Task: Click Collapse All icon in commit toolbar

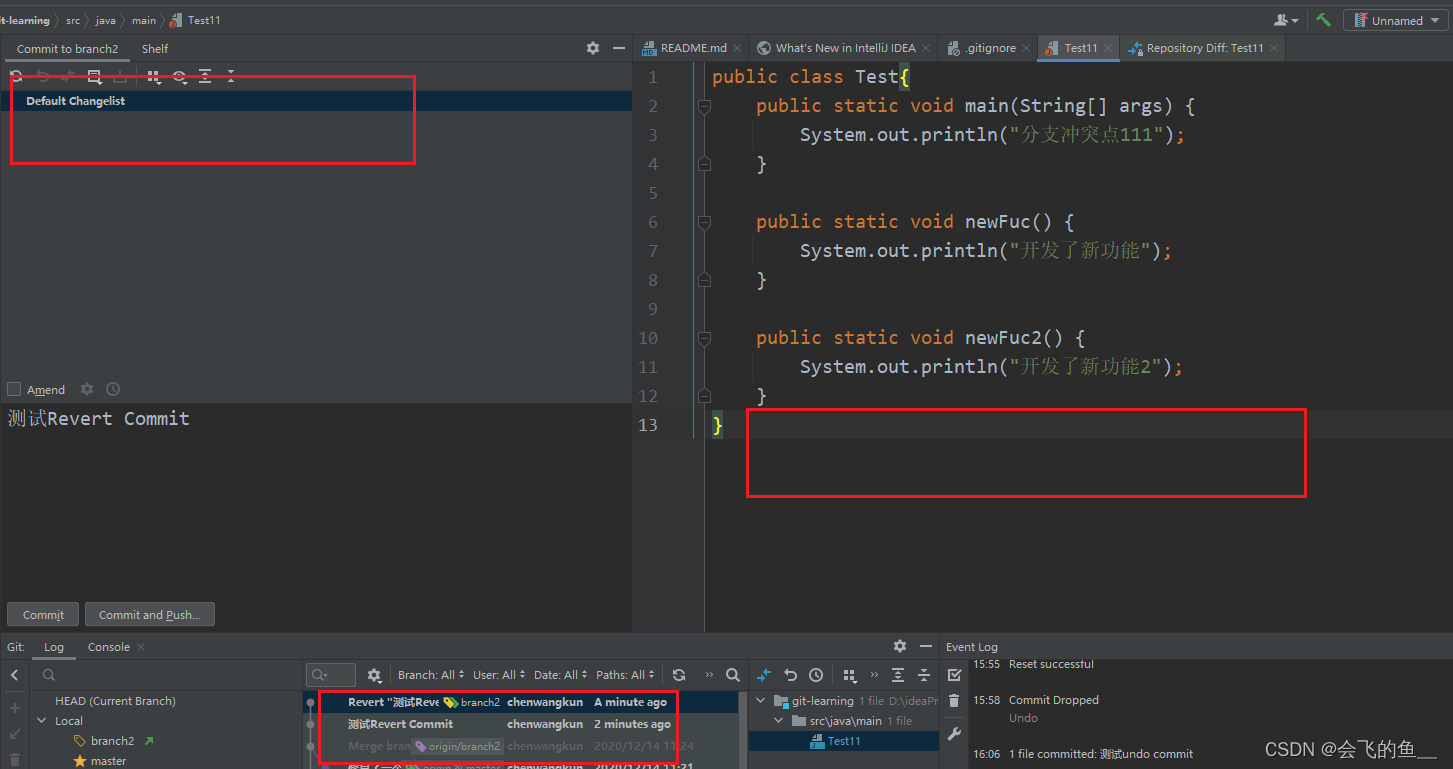Action: coord(231,76)
